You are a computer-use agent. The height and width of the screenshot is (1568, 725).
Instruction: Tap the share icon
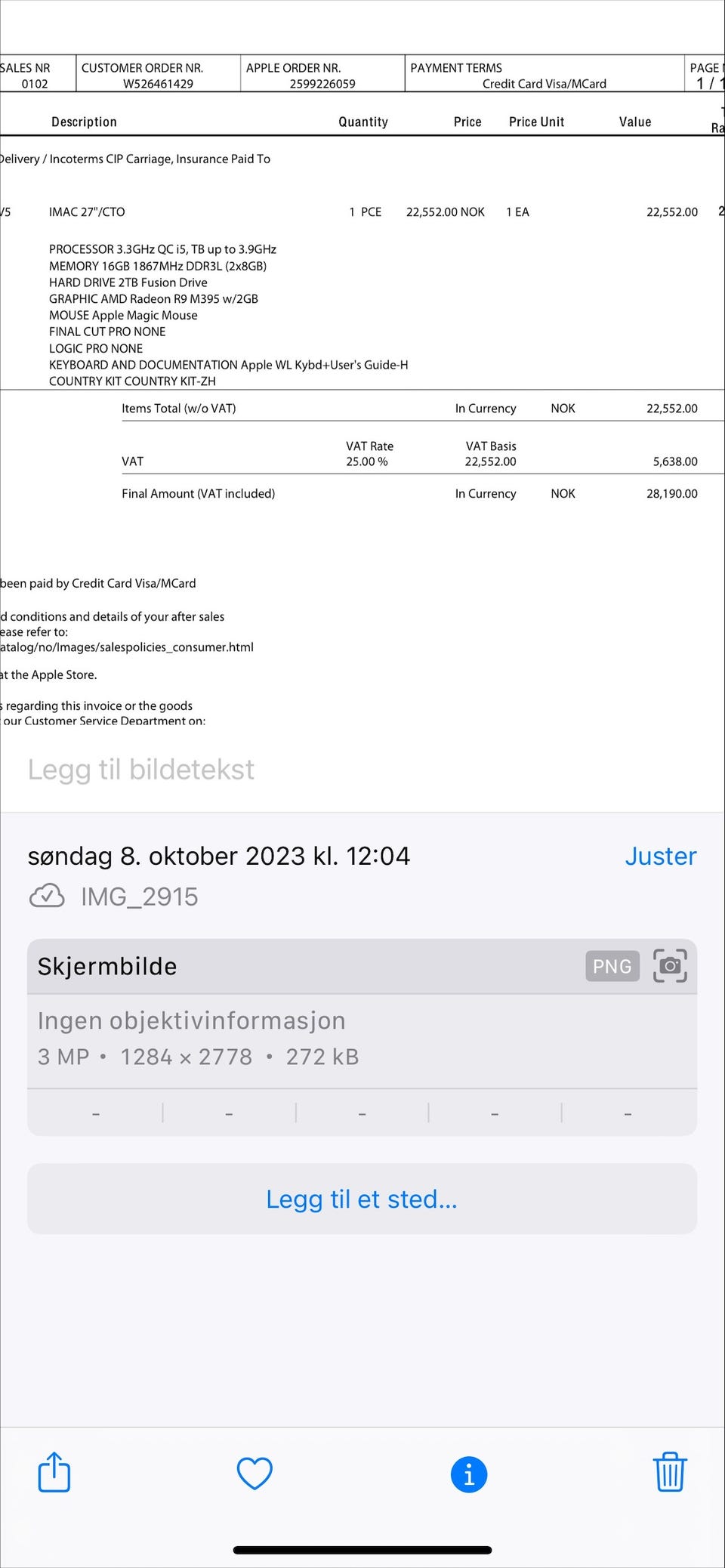coord(54,1472)
